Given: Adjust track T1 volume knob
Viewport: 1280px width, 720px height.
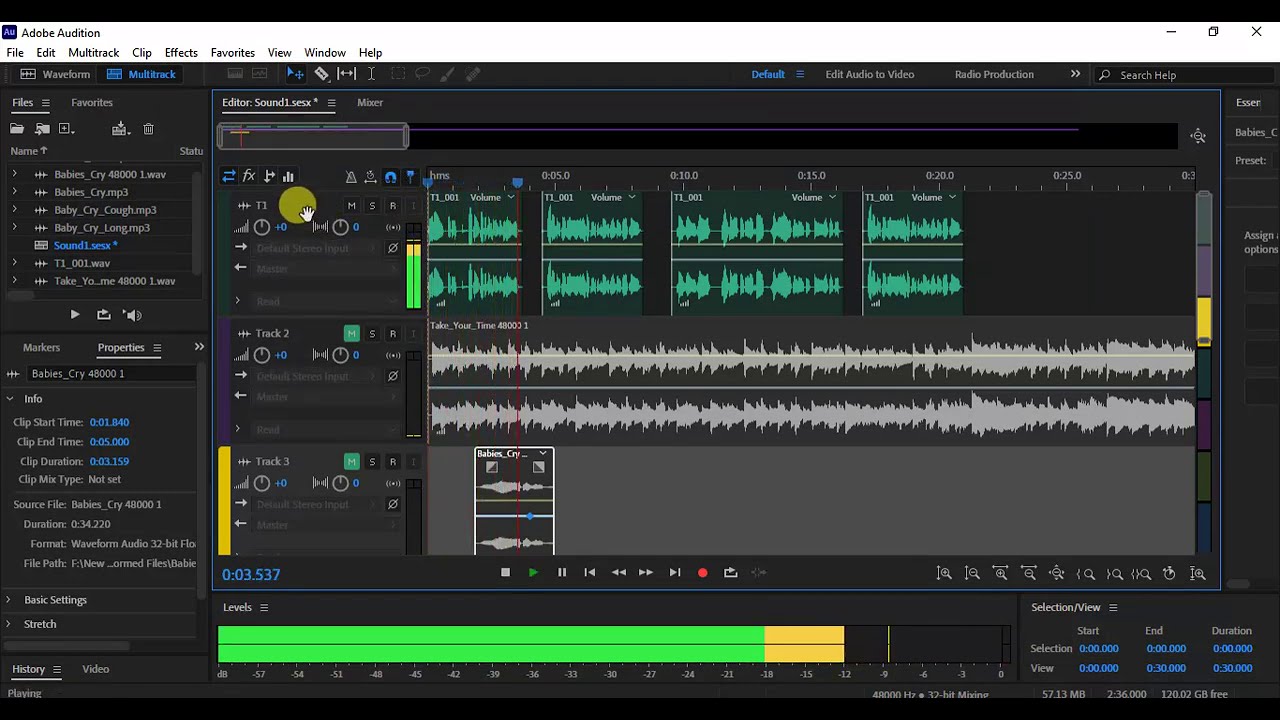Looking at the screenshot, I should pos(261,227).
